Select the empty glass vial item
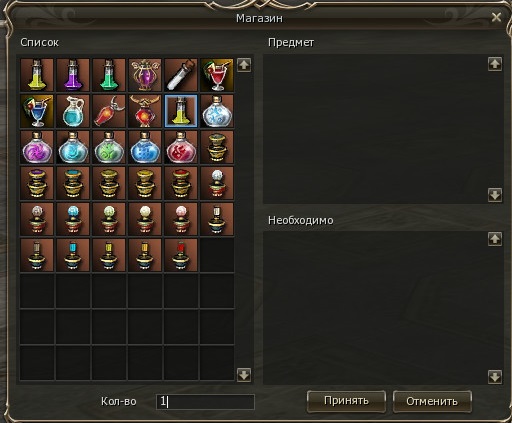Viewport: 512px width, 423px height. pyautogui.click(x=181, y=75)
